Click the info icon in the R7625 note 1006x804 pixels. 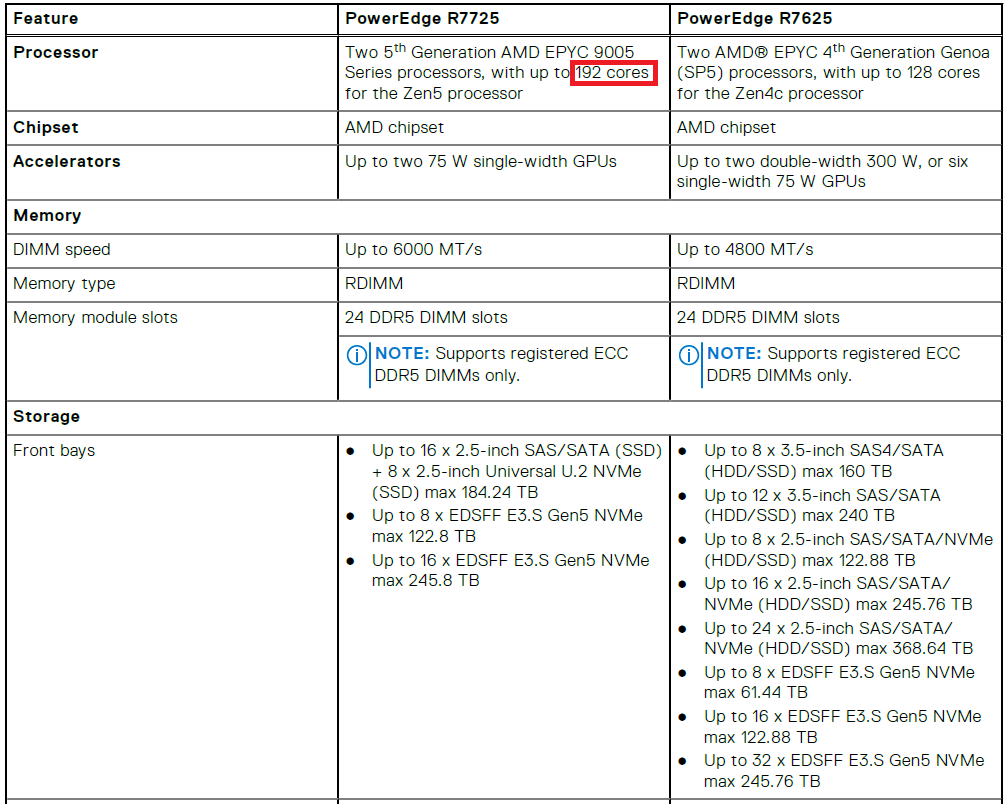click(x=688, y=355)
